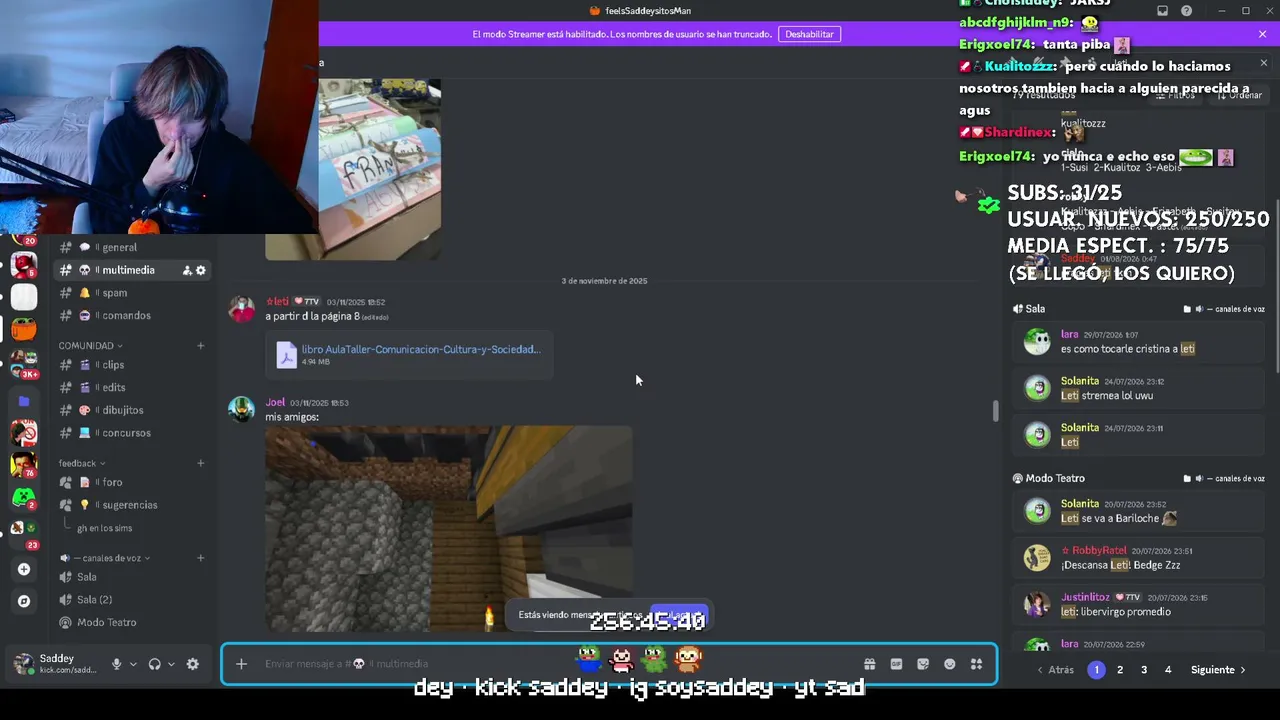Dismiss the Streamer mode banner

1262,34
